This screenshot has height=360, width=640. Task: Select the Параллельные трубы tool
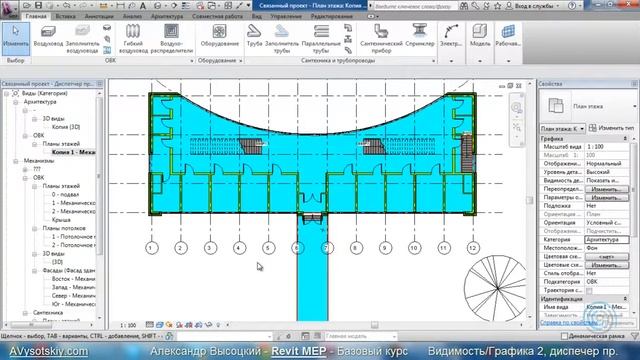321,39
